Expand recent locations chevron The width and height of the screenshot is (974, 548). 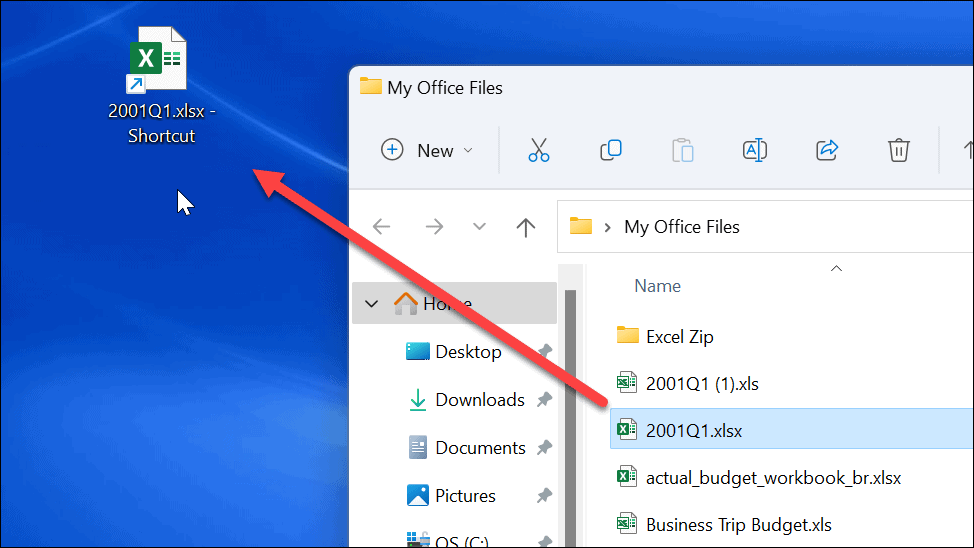click(x=479, y=227)
